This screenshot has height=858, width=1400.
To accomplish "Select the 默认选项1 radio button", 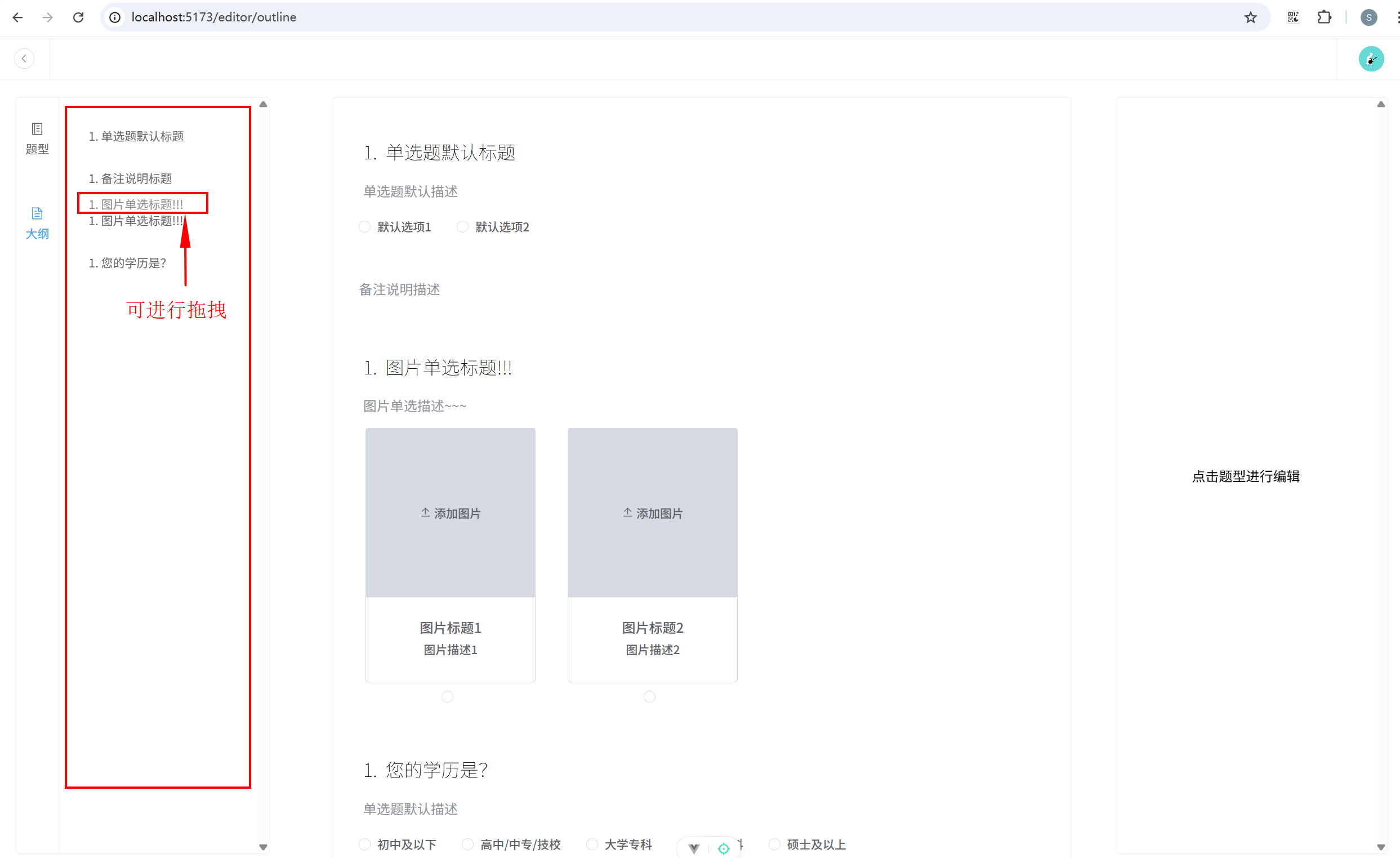I will click(365, 226).
